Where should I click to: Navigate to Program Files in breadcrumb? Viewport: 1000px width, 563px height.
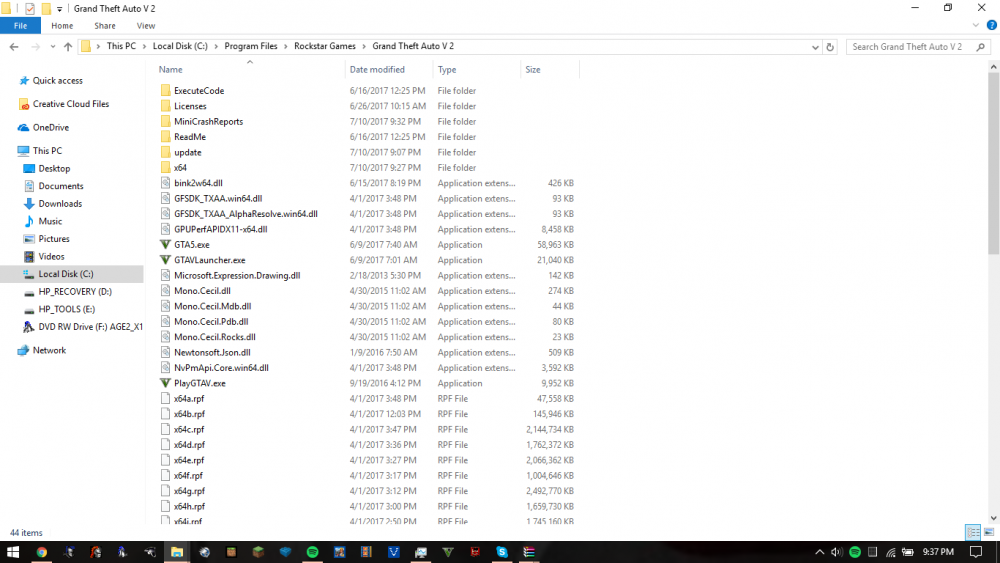click(x=251, y=46)
